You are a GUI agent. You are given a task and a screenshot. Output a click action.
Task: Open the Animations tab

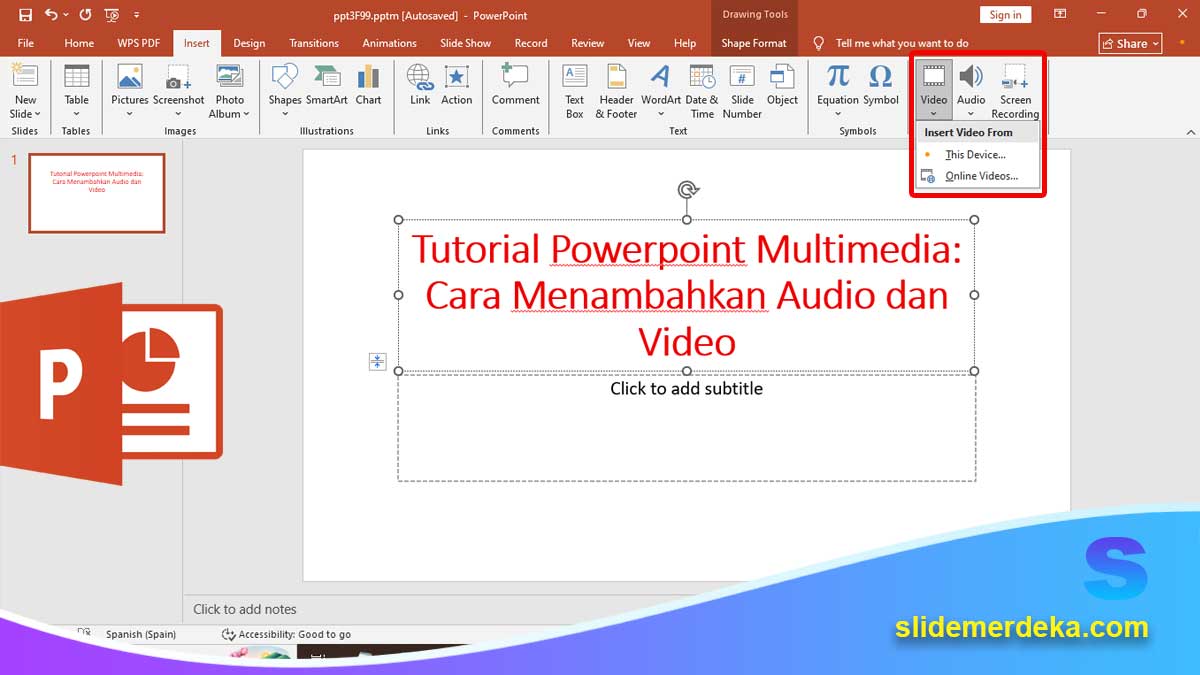point(389,43)
